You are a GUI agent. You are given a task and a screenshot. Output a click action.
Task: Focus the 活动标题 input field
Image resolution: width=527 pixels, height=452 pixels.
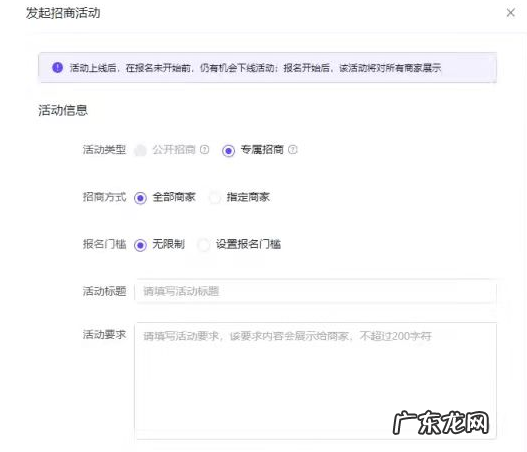316,291
